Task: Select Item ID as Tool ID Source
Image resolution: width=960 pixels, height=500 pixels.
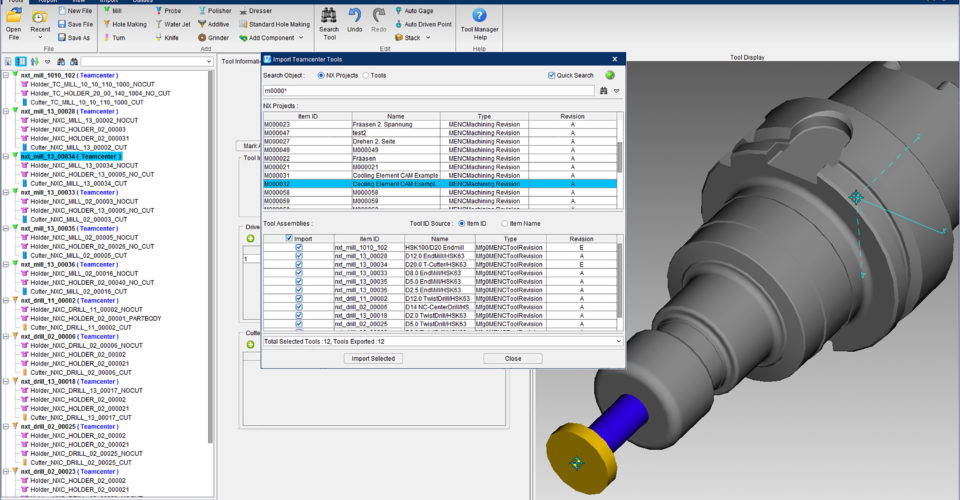Action: click(462, 223)
